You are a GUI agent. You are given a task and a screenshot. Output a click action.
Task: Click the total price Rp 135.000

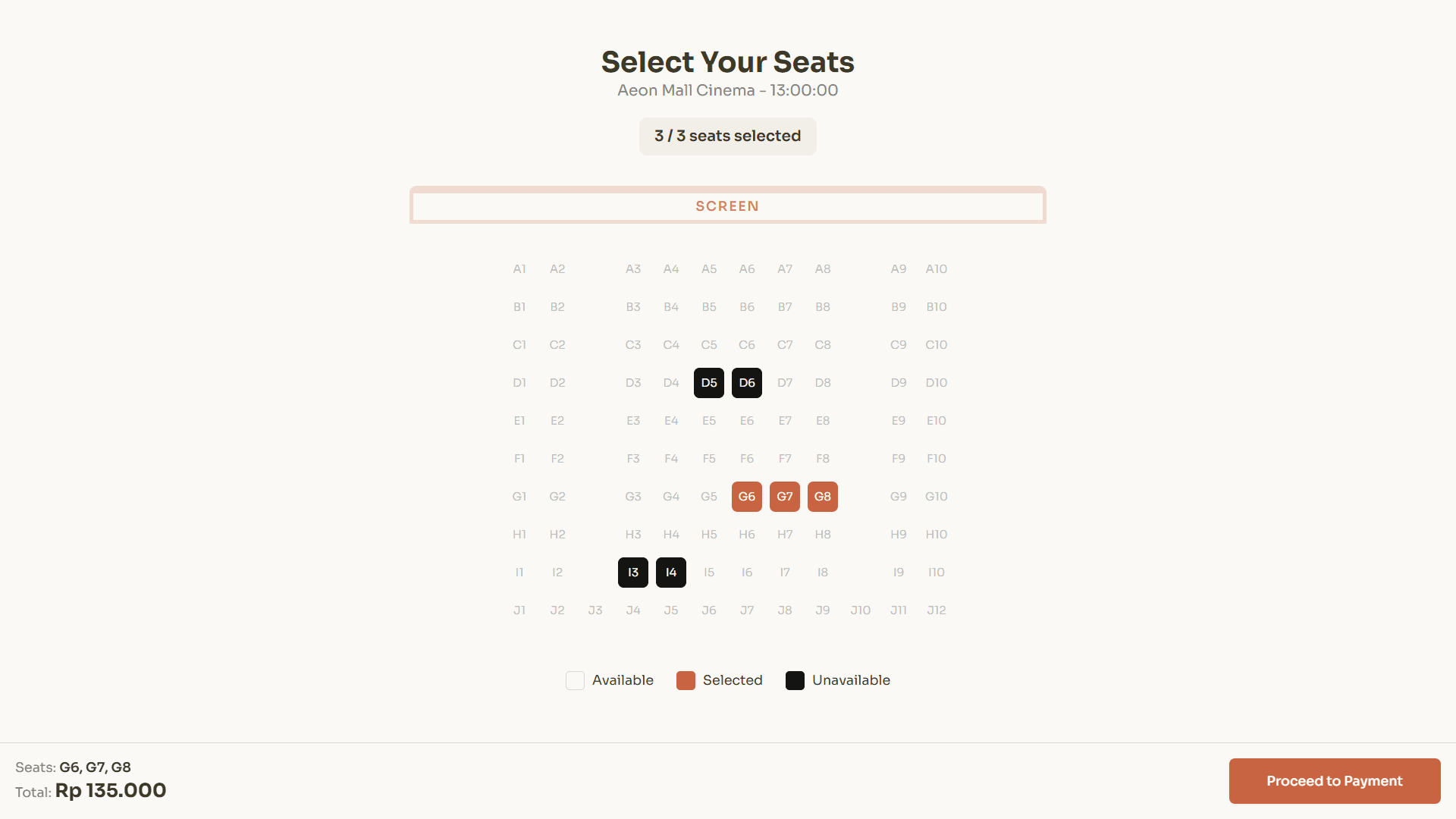pos(111,791)
